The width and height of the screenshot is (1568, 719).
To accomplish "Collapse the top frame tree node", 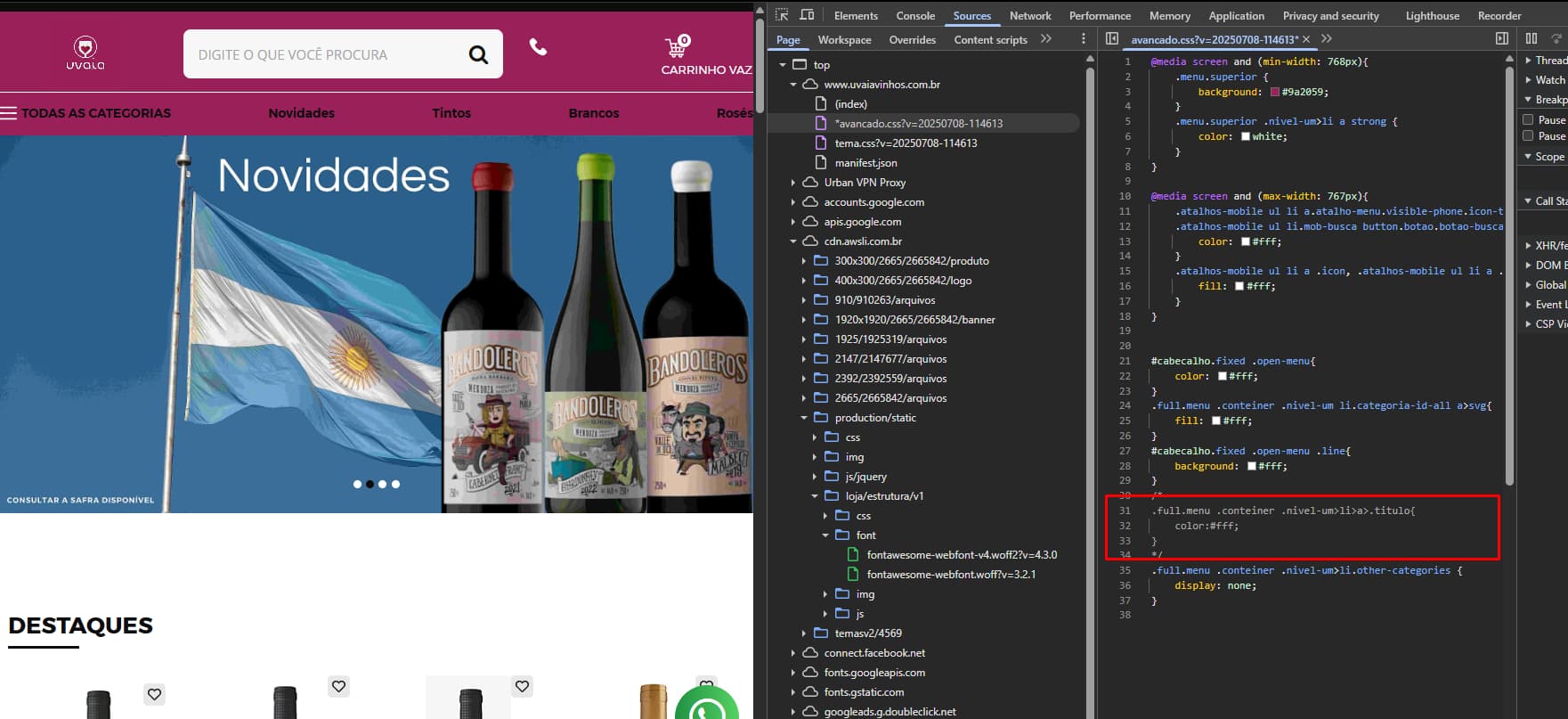I will pos(783,65).
